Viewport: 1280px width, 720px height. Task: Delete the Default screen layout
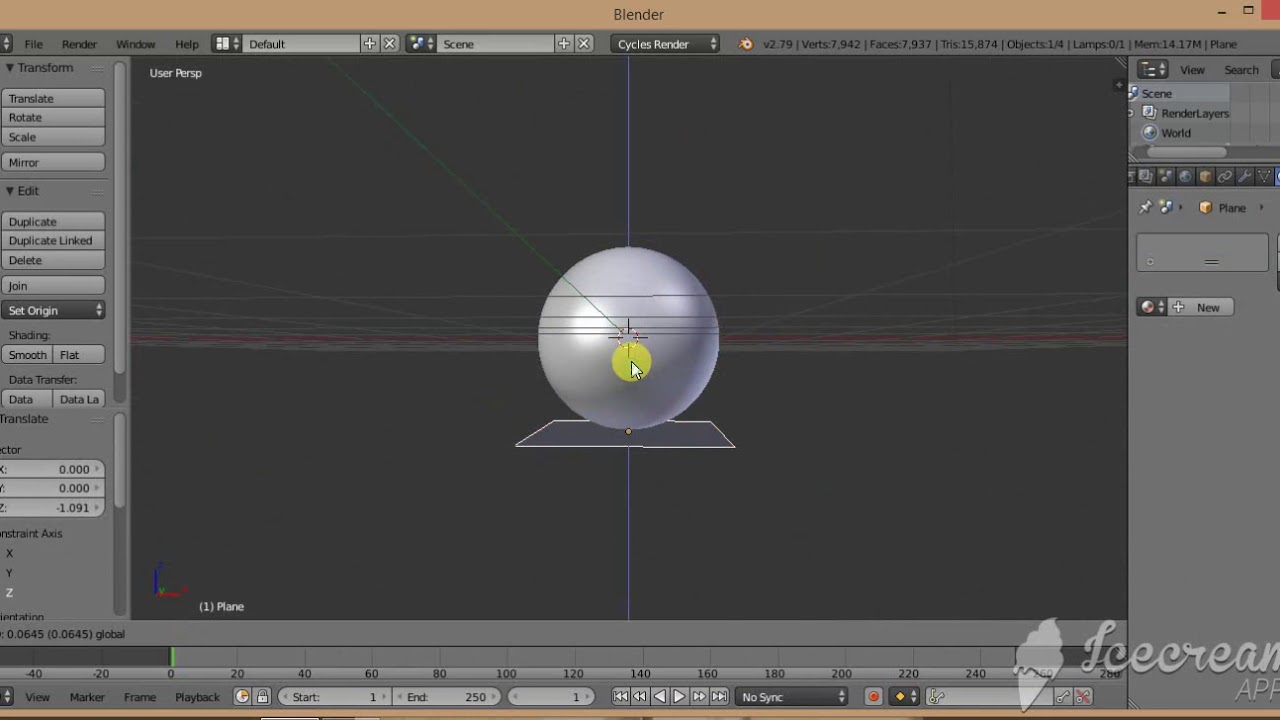tap(390, 44)
